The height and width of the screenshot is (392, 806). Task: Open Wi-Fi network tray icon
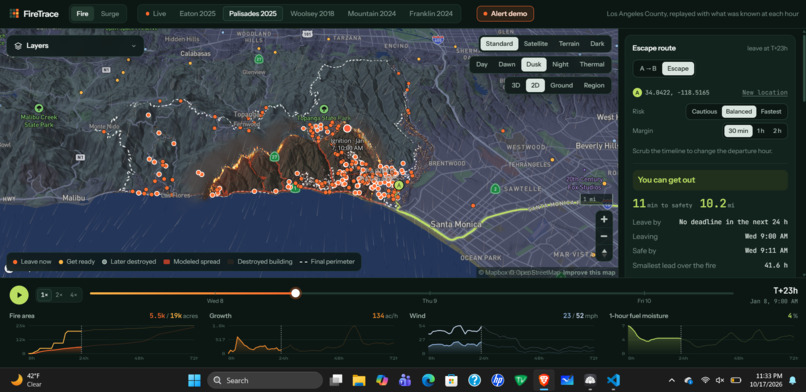pyautogui.click(x=705, y=380)
